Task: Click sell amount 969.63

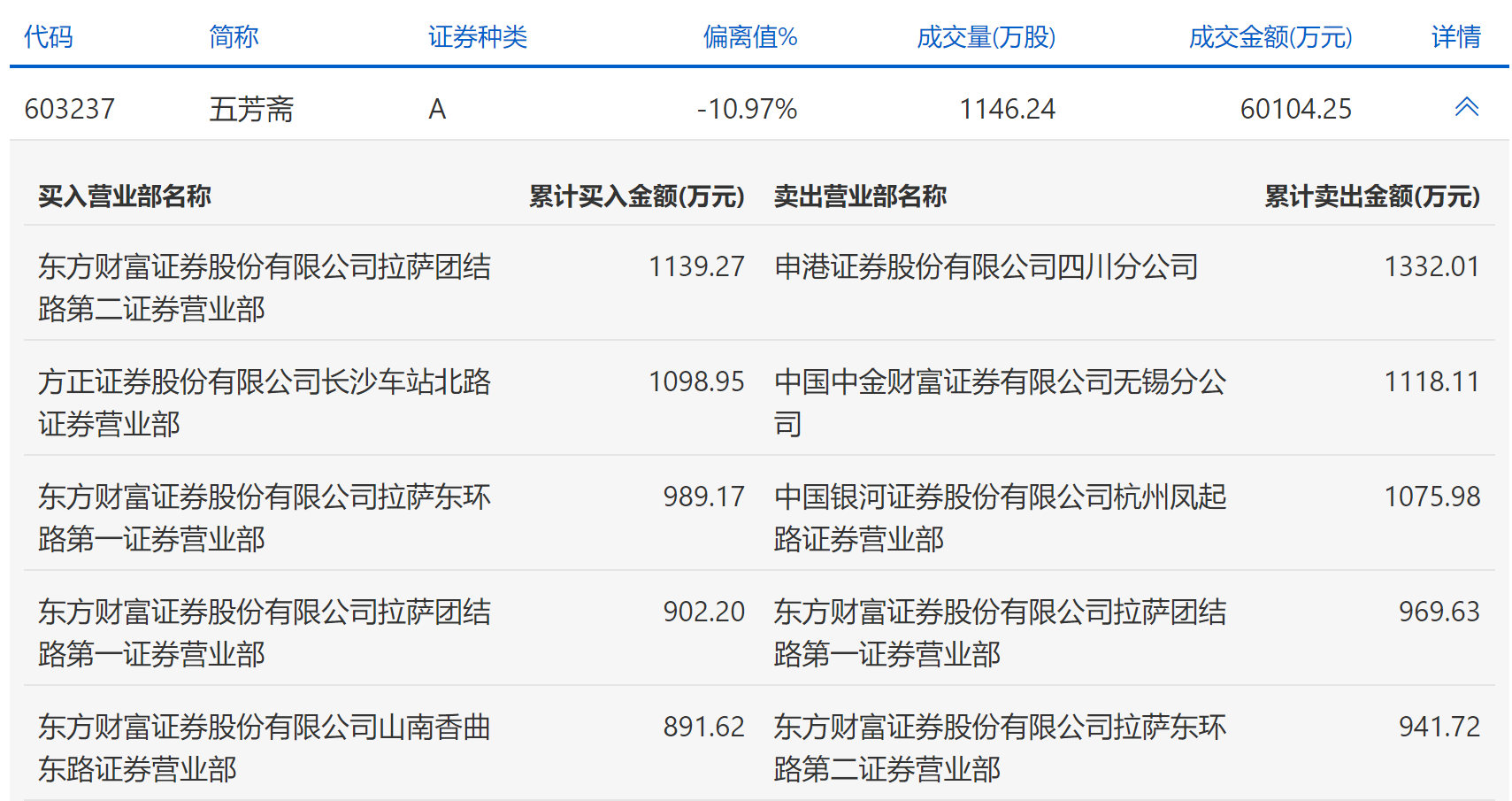Action: tap(1439, 612)
